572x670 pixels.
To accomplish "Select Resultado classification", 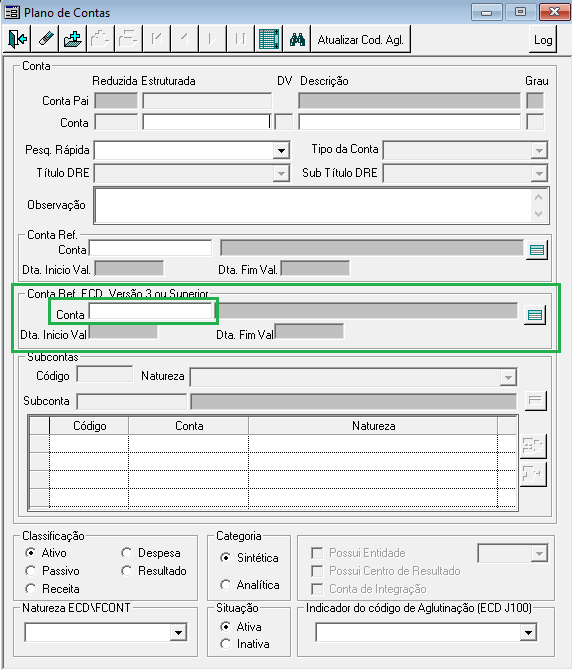I will 126,570.
